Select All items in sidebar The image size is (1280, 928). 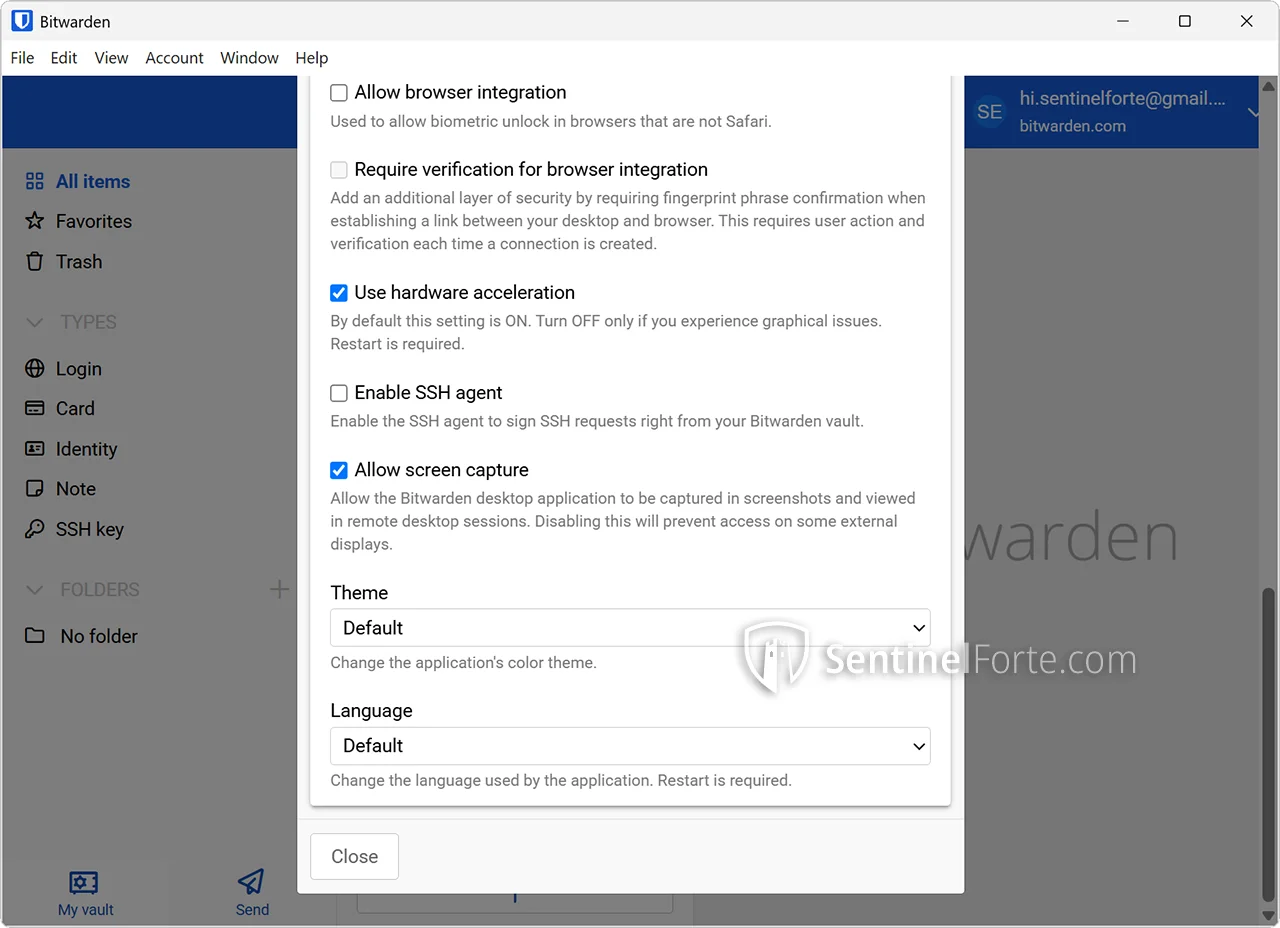(93, 181)
